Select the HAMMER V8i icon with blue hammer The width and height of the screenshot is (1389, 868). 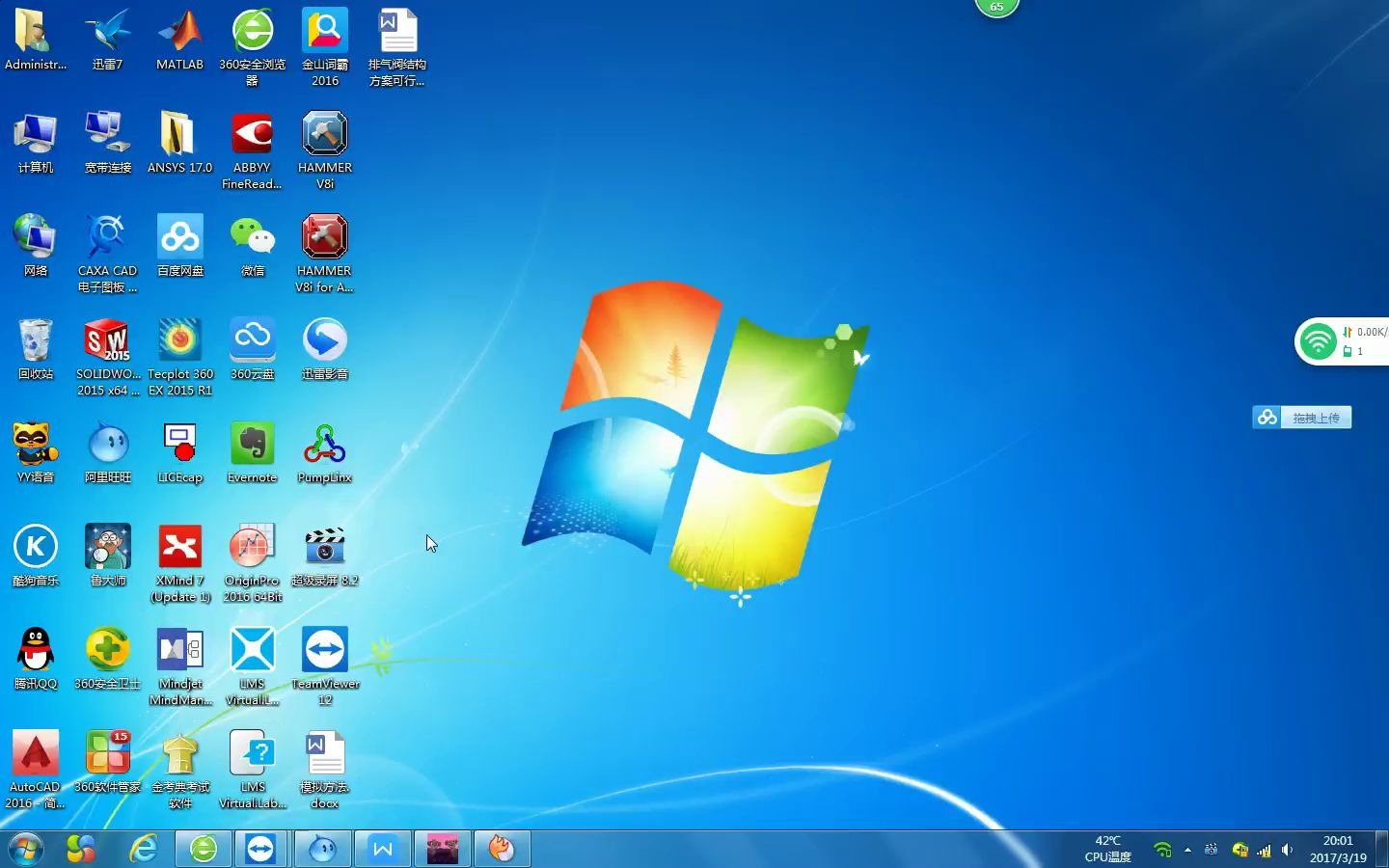tap(325, 150)
